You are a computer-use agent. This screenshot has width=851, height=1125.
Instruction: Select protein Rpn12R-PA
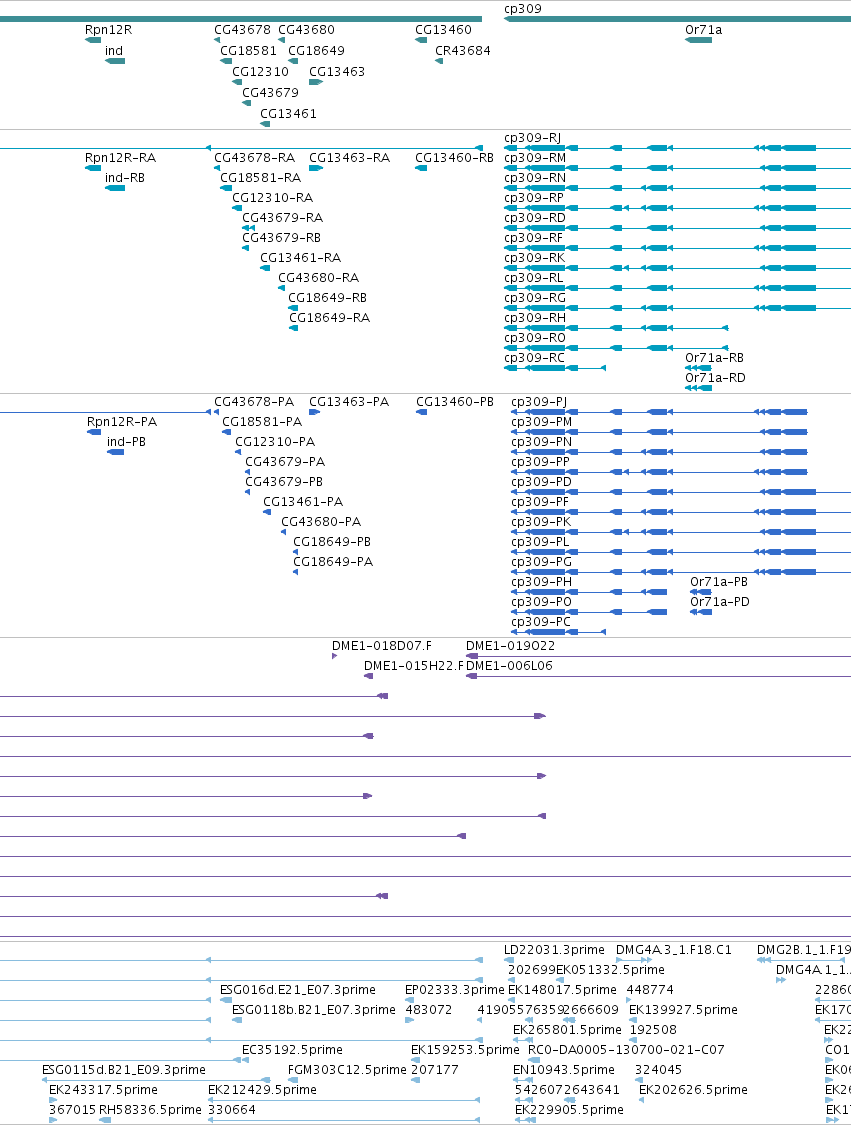tap(122, 422)
